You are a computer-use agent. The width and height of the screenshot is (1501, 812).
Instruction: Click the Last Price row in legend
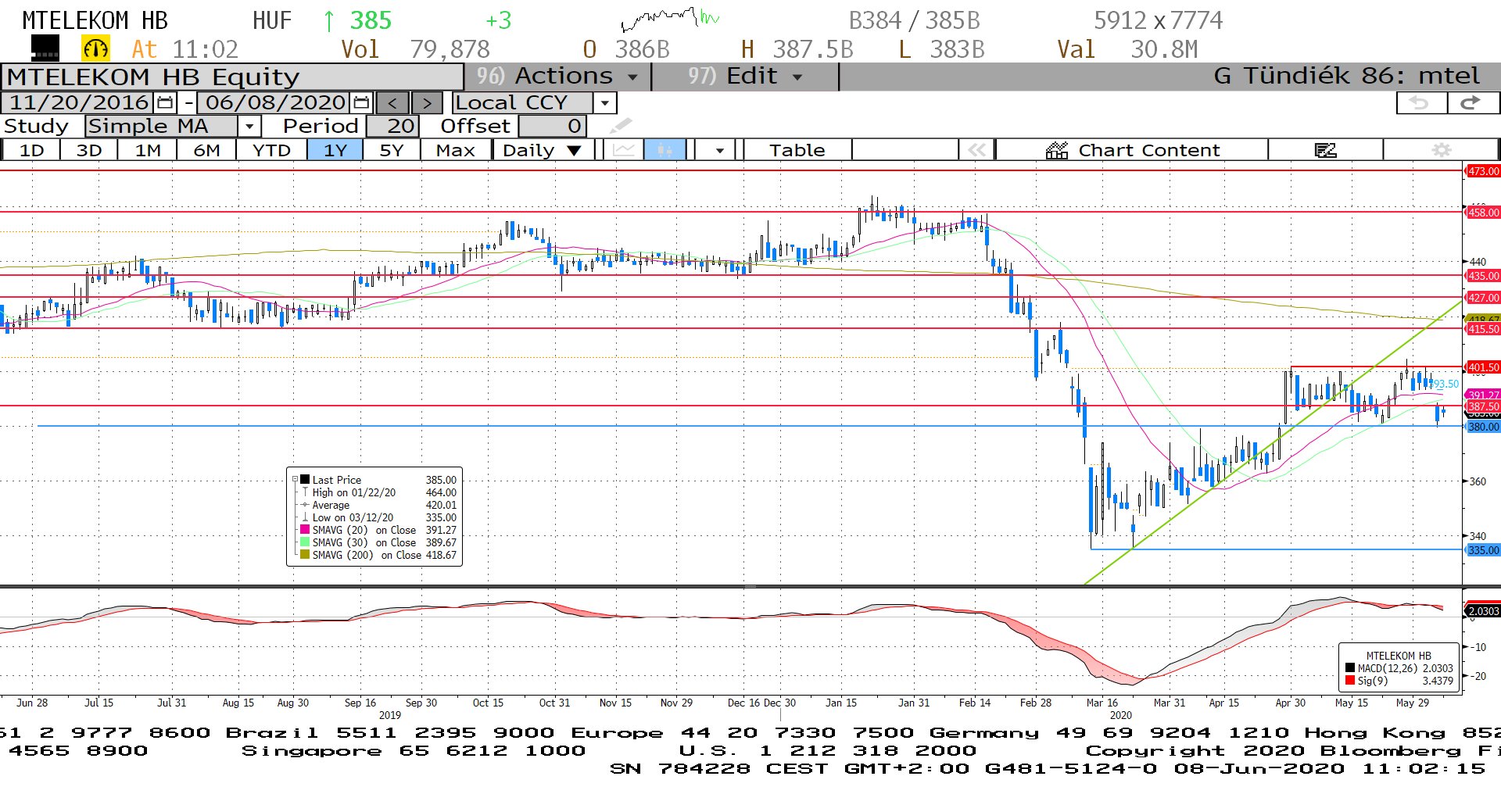379,480
